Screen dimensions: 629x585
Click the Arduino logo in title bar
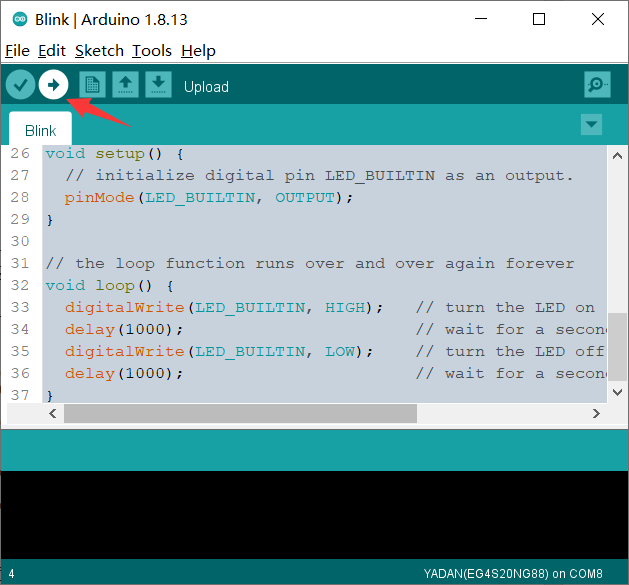(20, 19)
